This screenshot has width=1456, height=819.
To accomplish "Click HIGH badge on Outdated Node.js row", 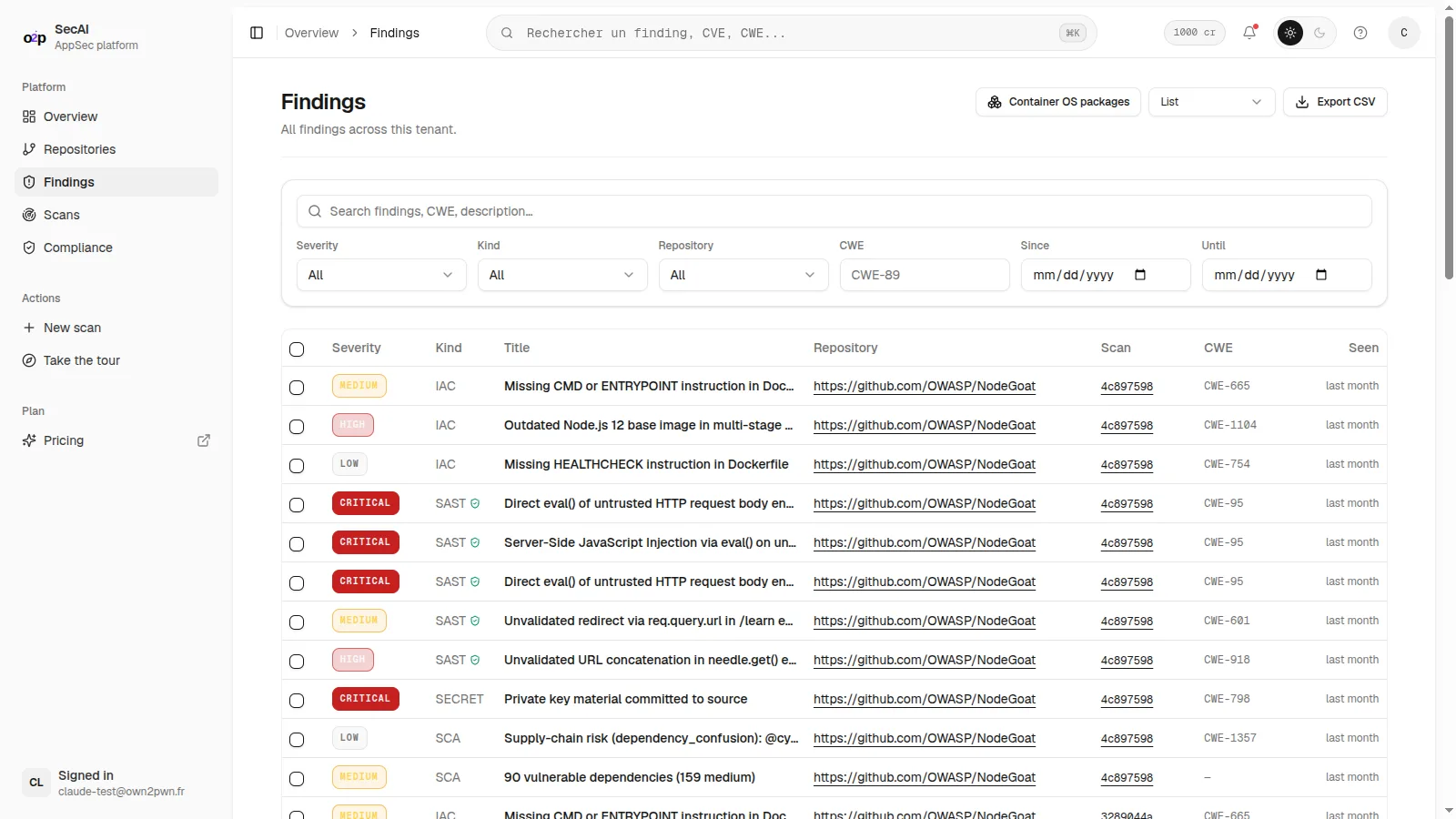I will click(352, 425).
